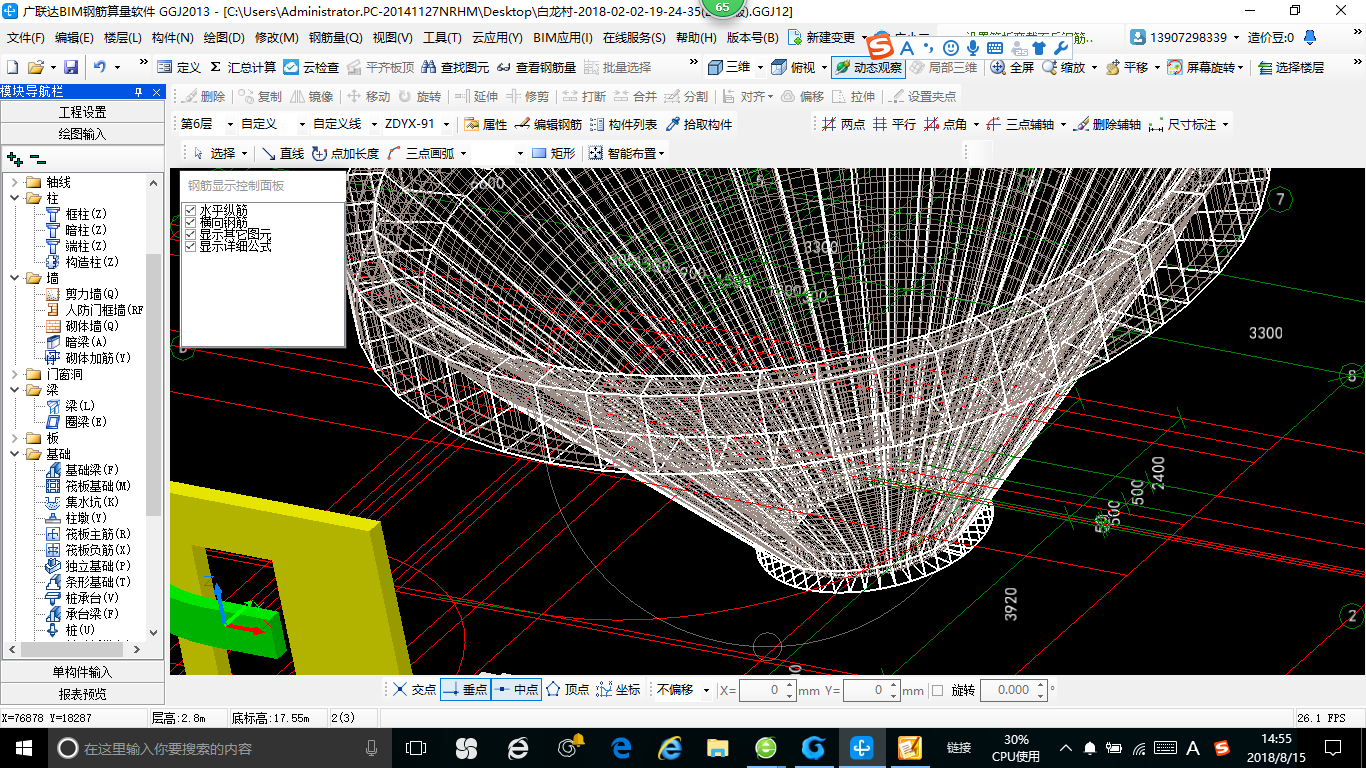
Task: Select the 直线 line drawing tool
Action: (283, 153)
